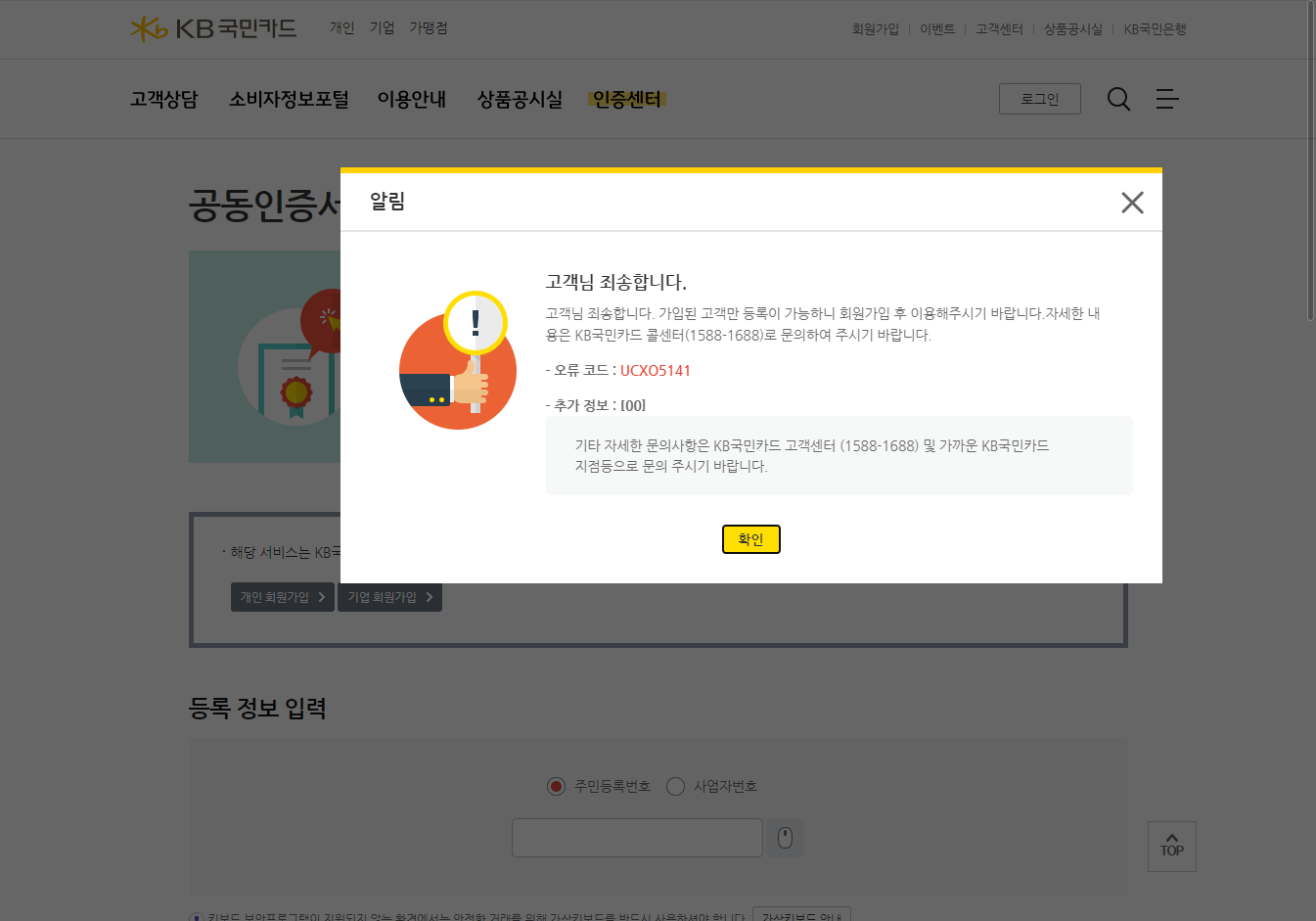Viewport: 1316px width, 921px height.
Task: Select the 사업자번호 radio button
Action: pos(675,786)
